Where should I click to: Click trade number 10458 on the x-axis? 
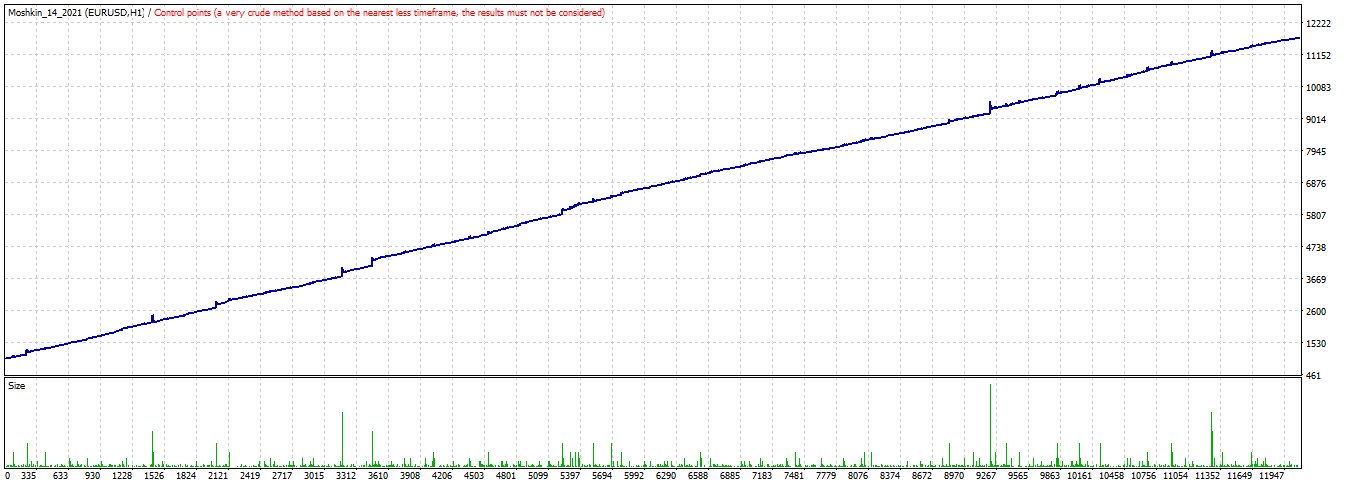pos(1112,477)
